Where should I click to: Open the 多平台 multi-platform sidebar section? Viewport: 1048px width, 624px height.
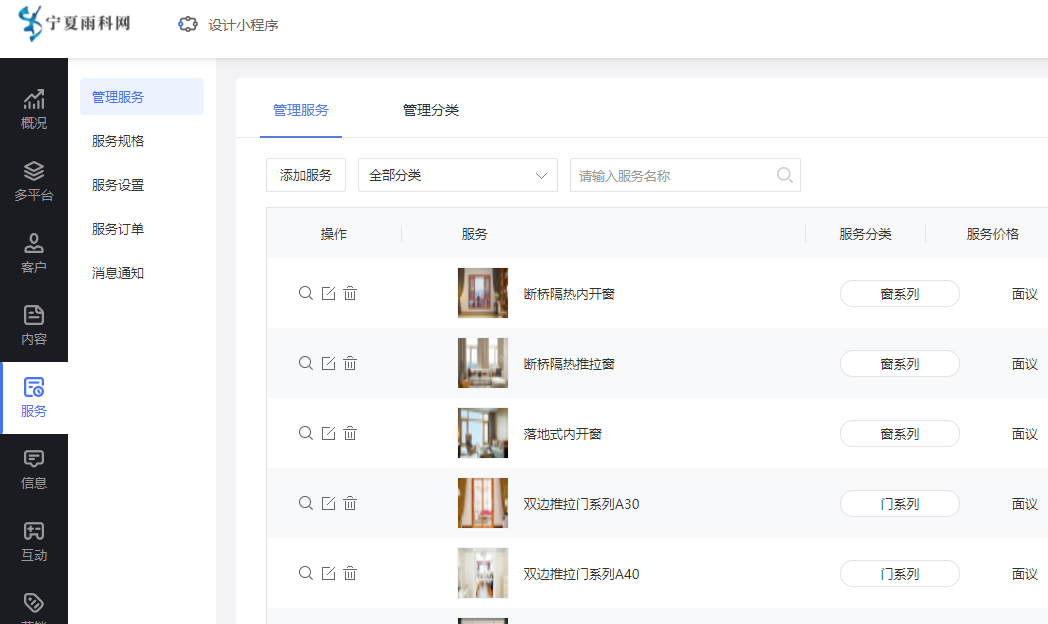(33, 182)
